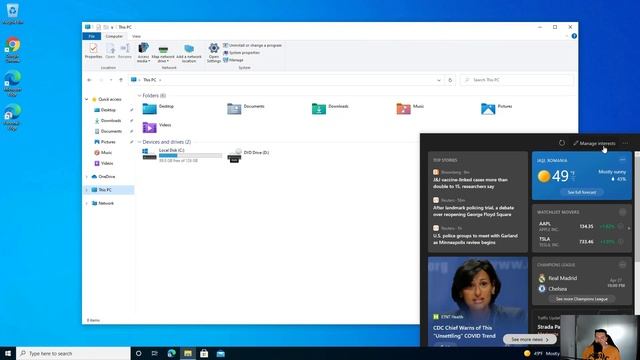The height and width of the screenshot is (360, 640).
Task: Select the Local Disk (C:) drive
Action: click(x=182, y=155)
